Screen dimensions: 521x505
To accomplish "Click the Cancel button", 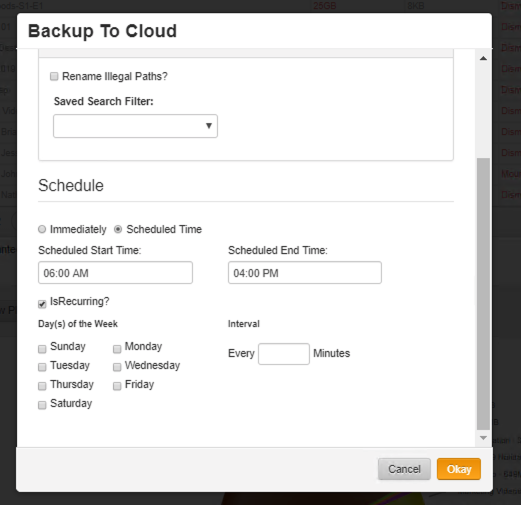I will (404, 469).
